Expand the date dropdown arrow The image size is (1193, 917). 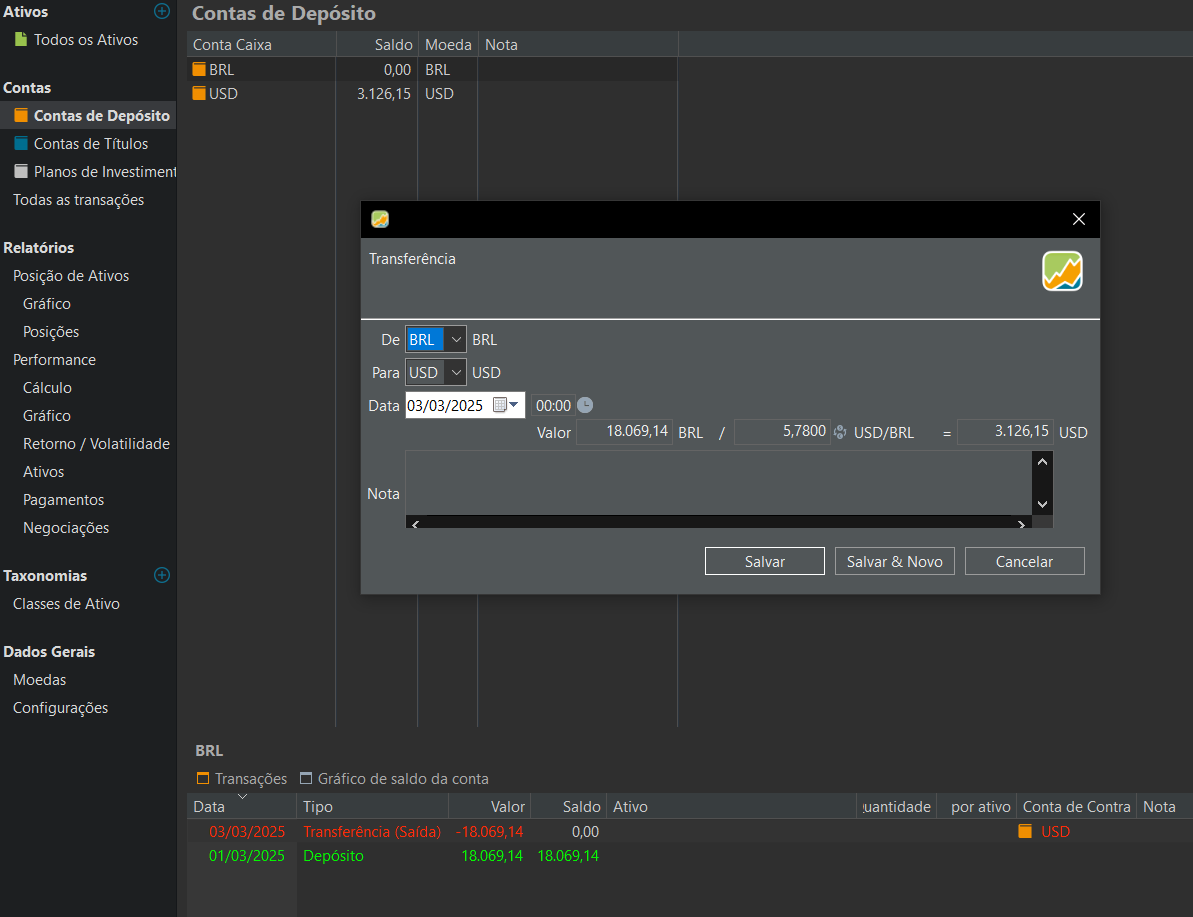pos(514,405)
